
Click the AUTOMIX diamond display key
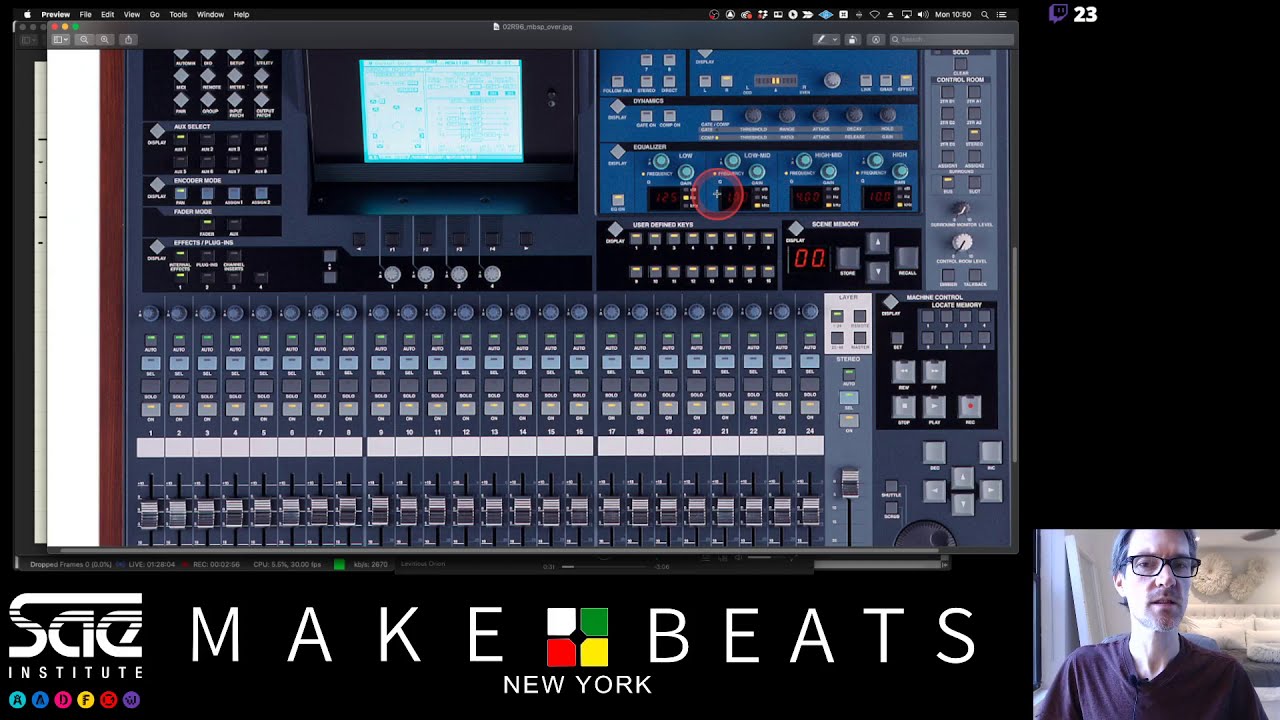click(182, 54)
